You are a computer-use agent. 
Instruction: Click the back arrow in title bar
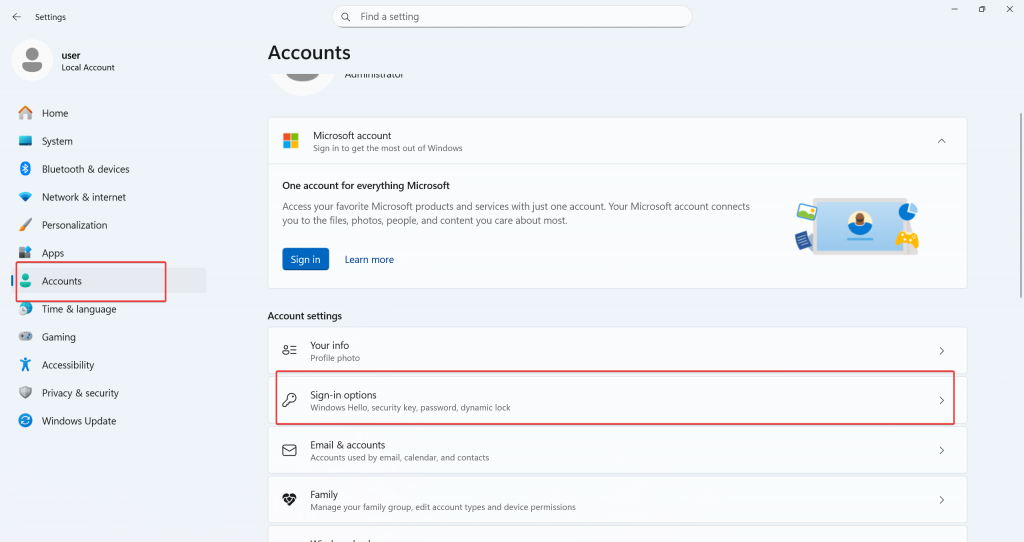(x=17, y=17)
